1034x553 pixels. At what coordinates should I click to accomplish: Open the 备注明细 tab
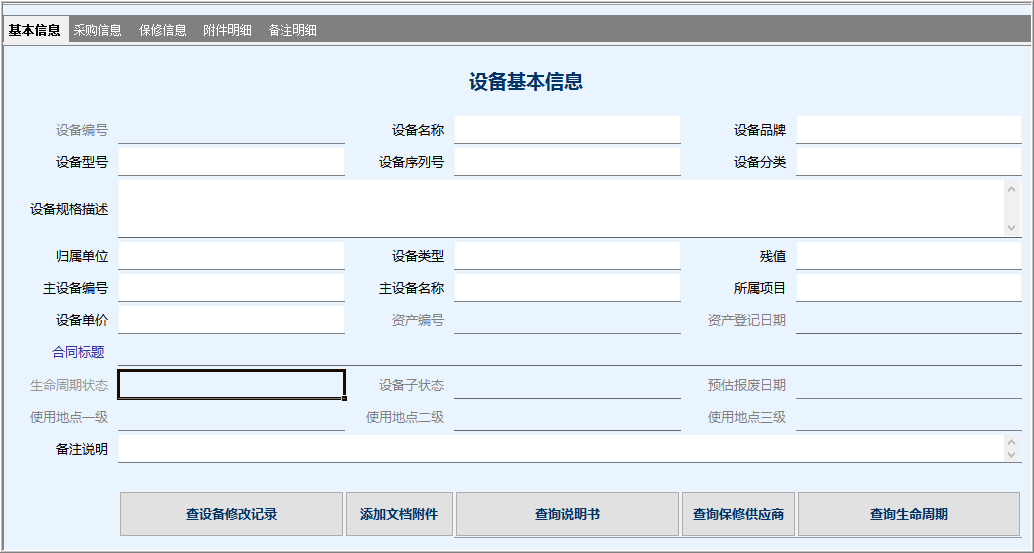292,30
